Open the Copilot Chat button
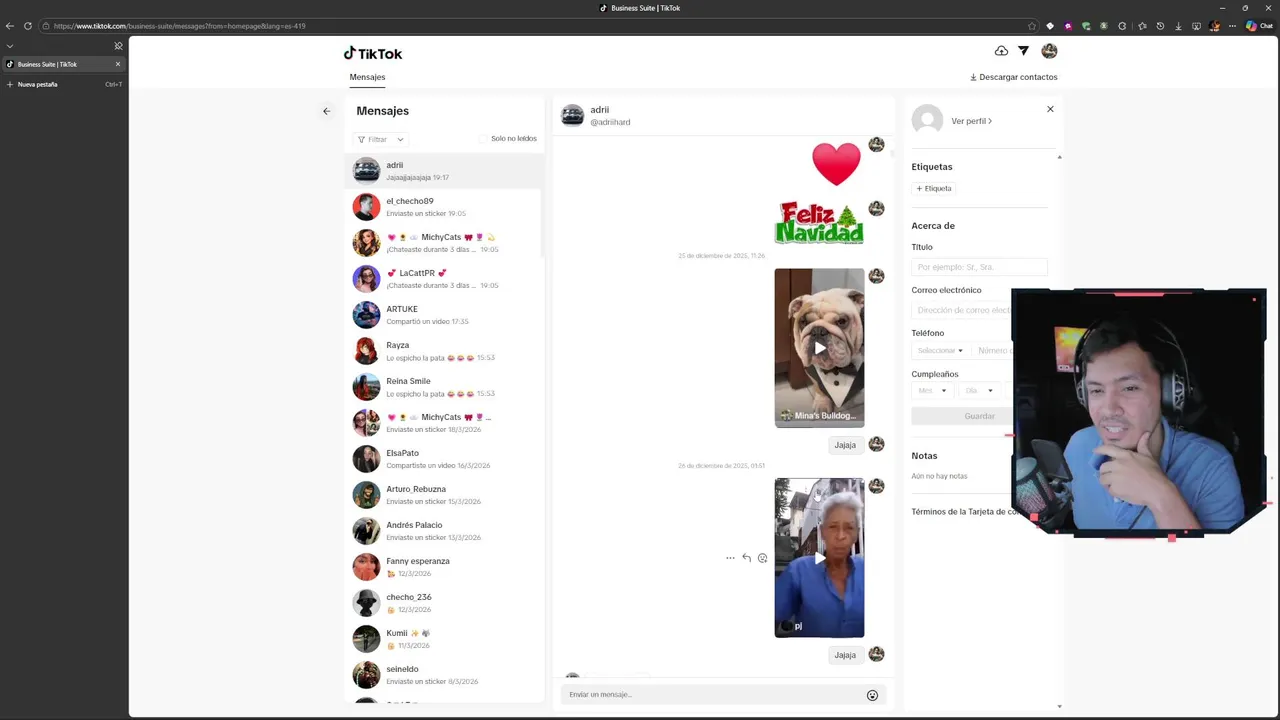Viewport: 1280px width, 720px height. [1258, 26]
